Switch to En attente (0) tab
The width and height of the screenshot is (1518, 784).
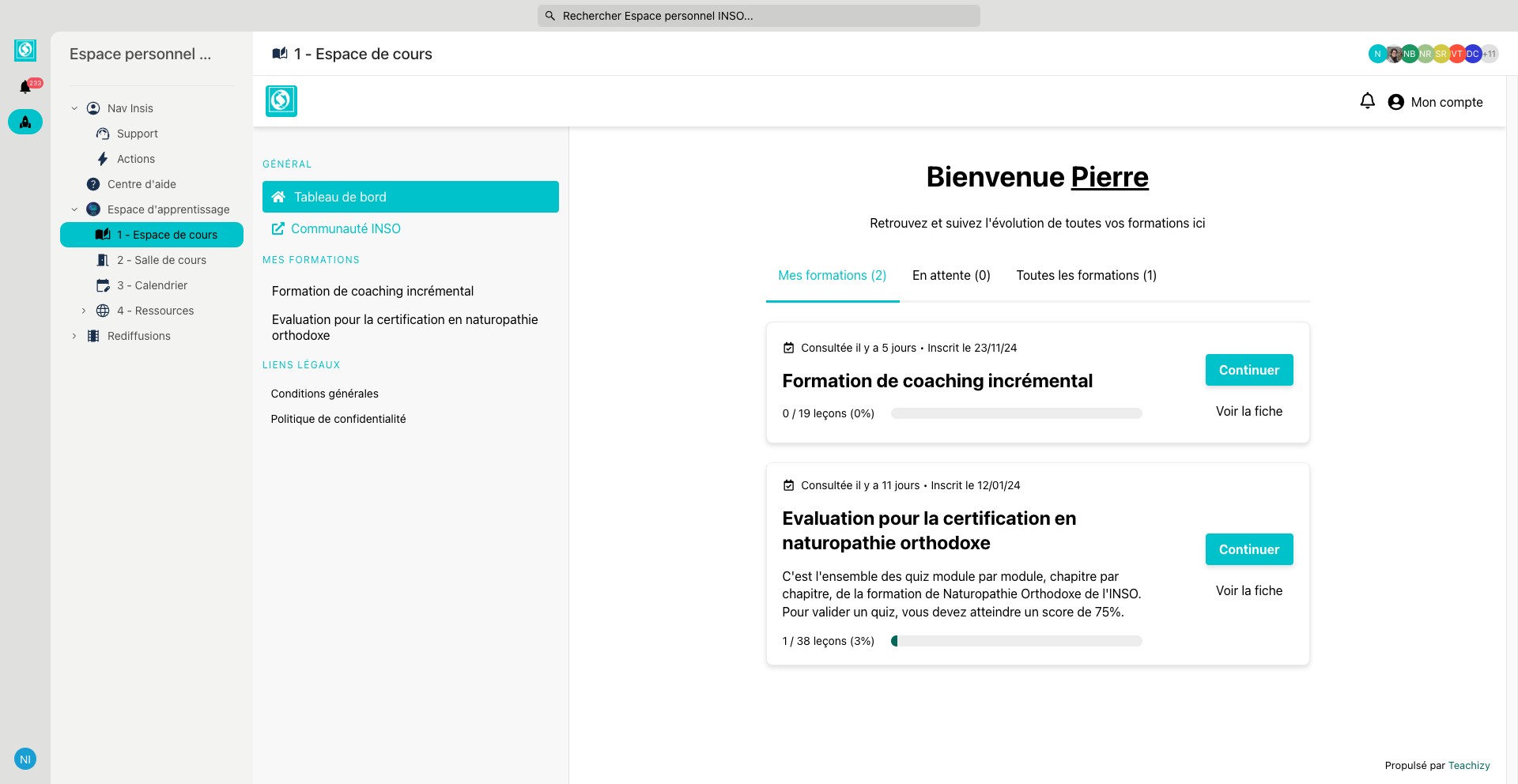(x=951, y=275)
